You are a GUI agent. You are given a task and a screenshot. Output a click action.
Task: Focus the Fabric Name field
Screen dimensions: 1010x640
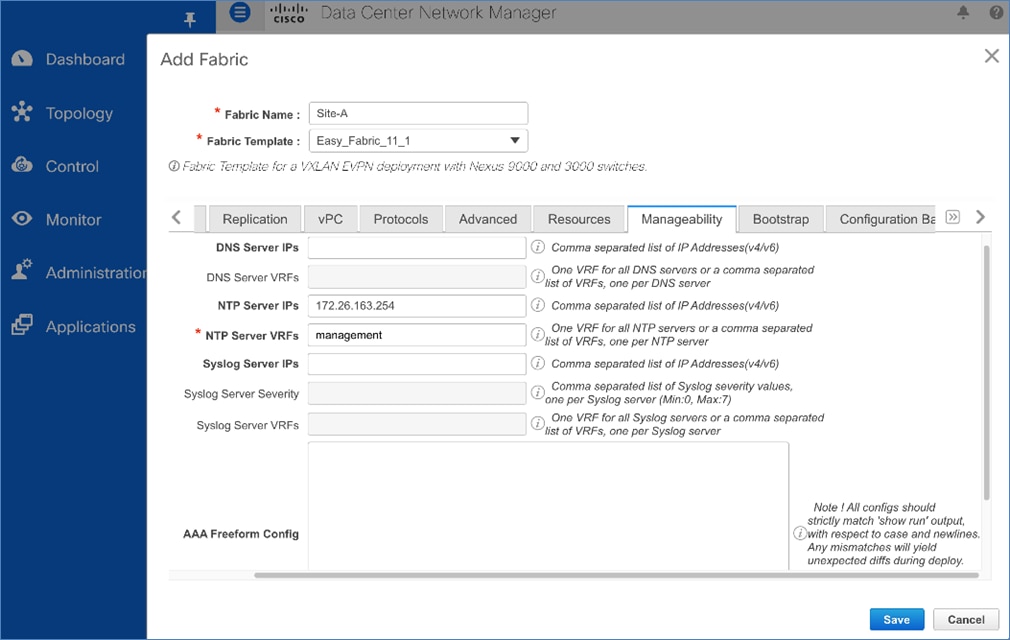coord(419,113)
